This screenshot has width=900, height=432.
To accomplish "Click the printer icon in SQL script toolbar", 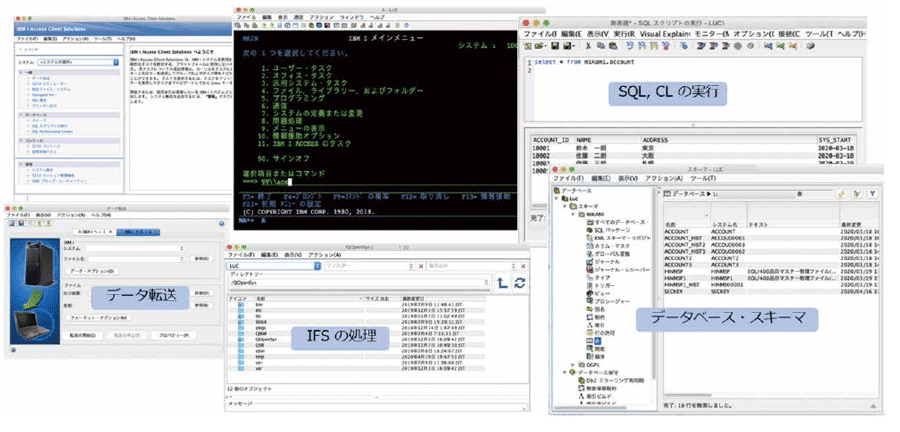I will [x=810, y=46].
